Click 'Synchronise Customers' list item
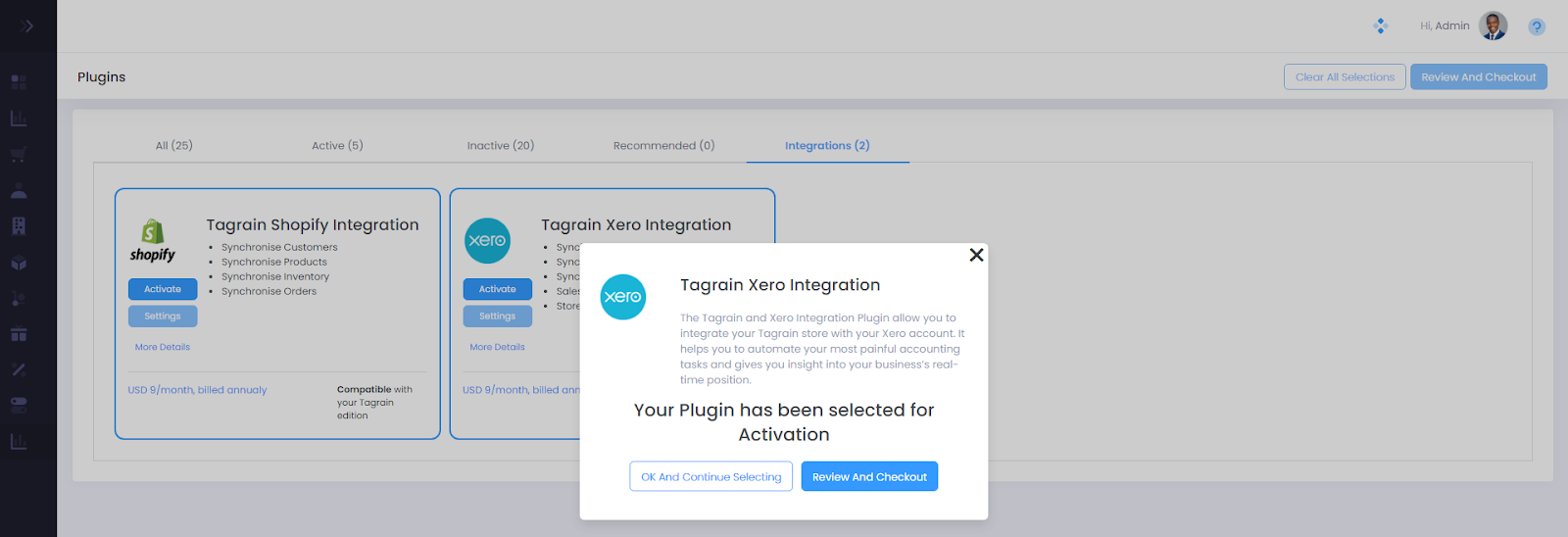 (279, 247)
